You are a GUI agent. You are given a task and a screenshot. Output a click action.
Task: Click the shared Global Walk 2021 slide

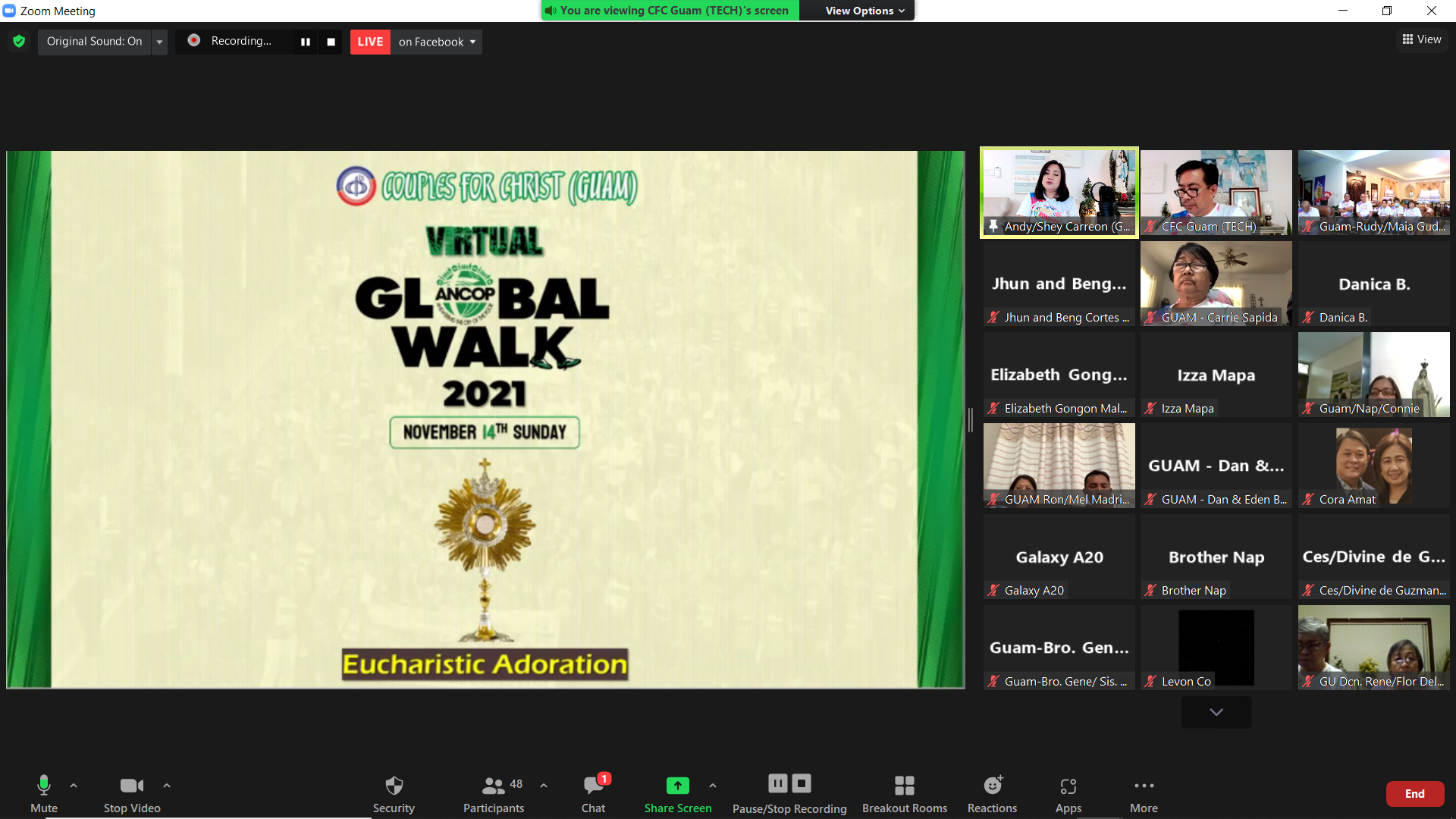point(485,419)
